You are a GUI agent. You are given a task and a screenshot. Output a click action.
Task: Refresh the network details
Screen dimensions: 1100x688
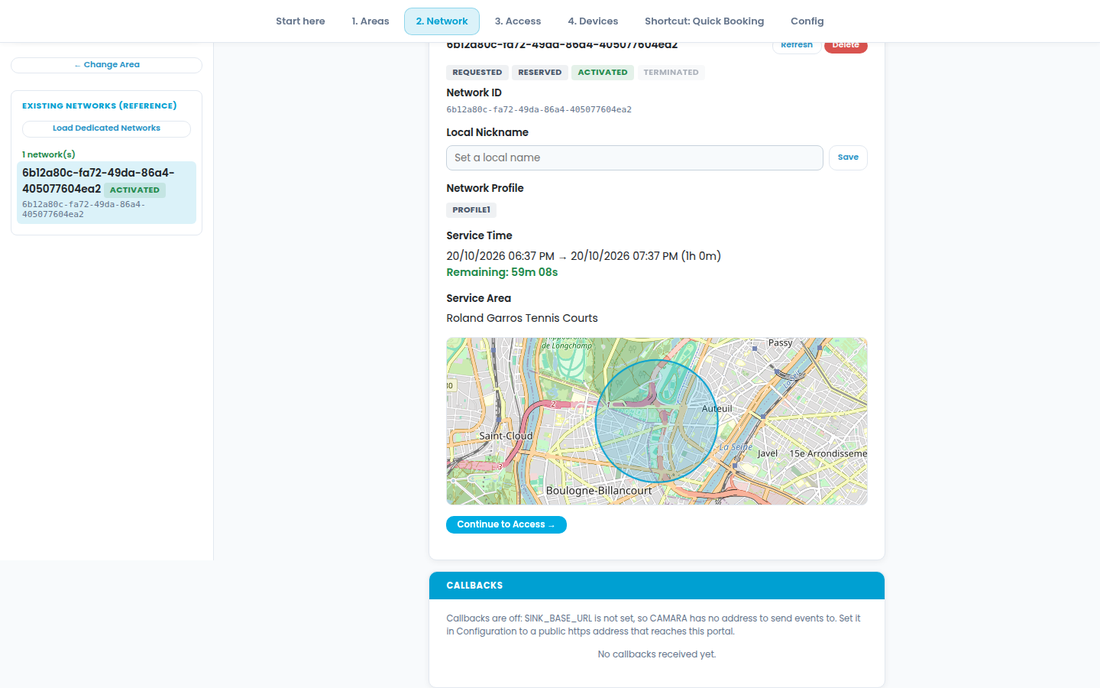(x=797, y=45)
